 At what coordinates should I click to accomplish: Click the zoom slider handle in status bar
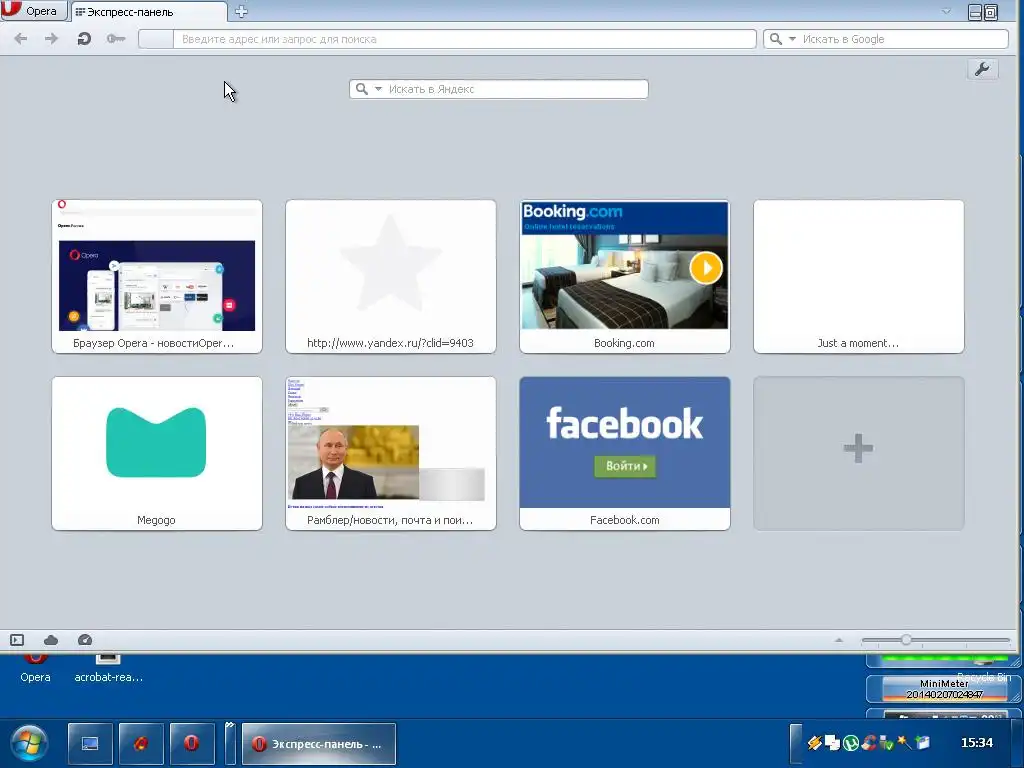(x=906, y=640)
